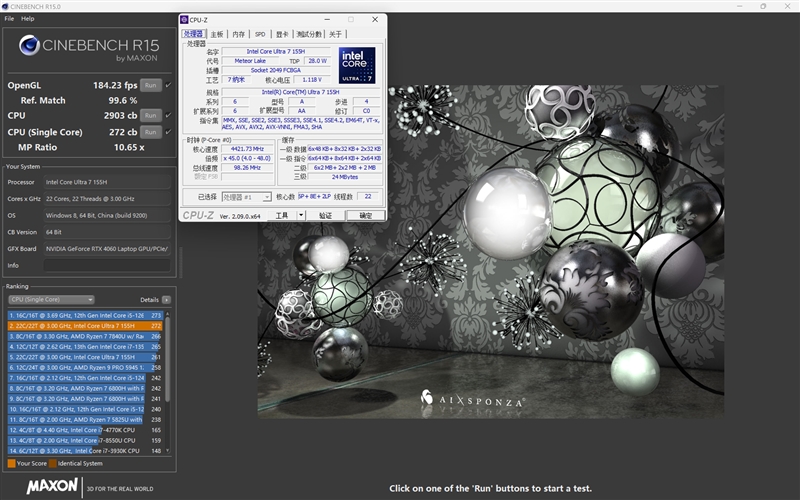The width and height of the screenshot is (800, 500).
Task: Select ranking row Intel Core i7-3930K
Action: (85, 451)
